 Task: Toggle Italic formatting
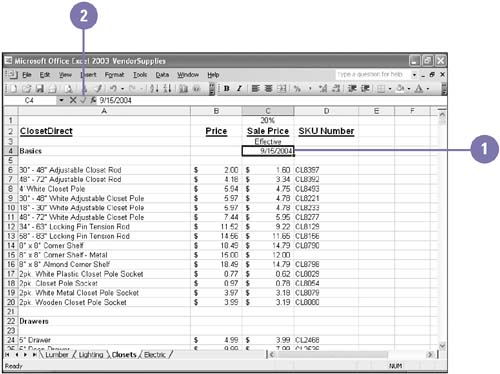(239, 89)
